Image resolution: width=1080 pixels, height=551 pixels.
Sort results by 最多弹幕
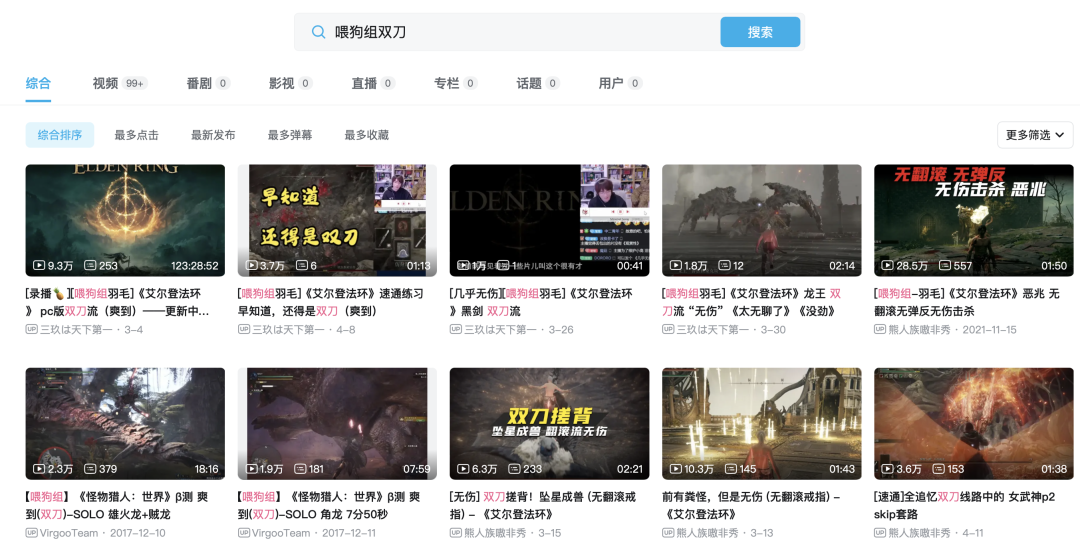(x=290, y=135)
